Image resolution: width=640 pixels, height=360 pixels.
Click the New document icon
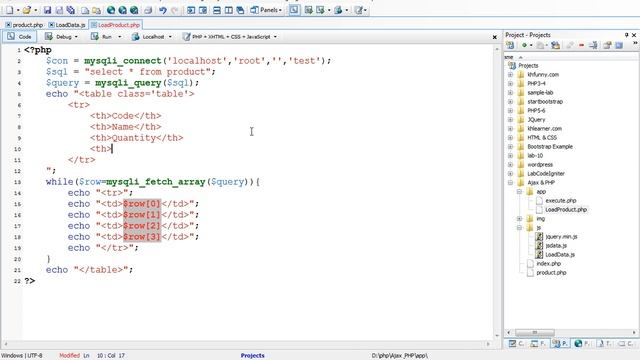(x=9, y=10)
